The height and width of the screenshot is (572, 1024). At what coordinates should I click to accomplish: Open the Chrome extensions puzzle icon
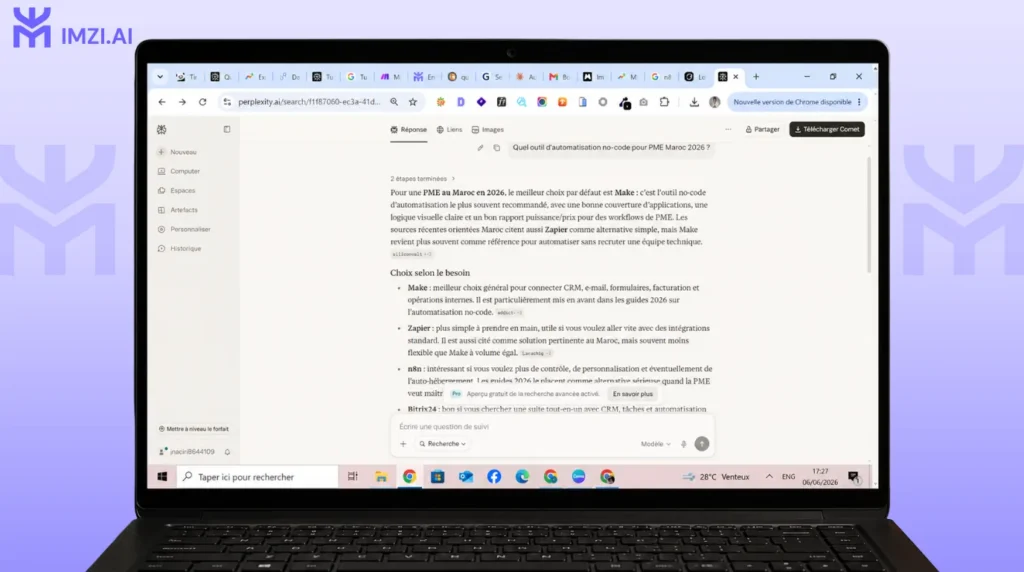coord(664,102)
